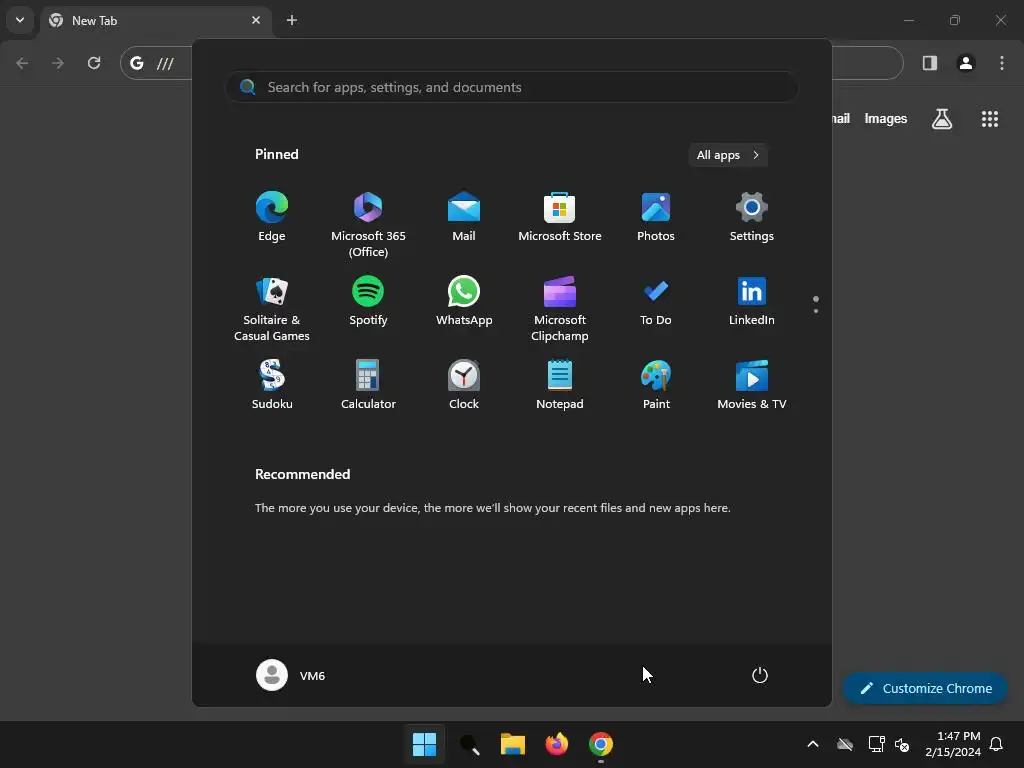Open Calculator

[368, 385]
